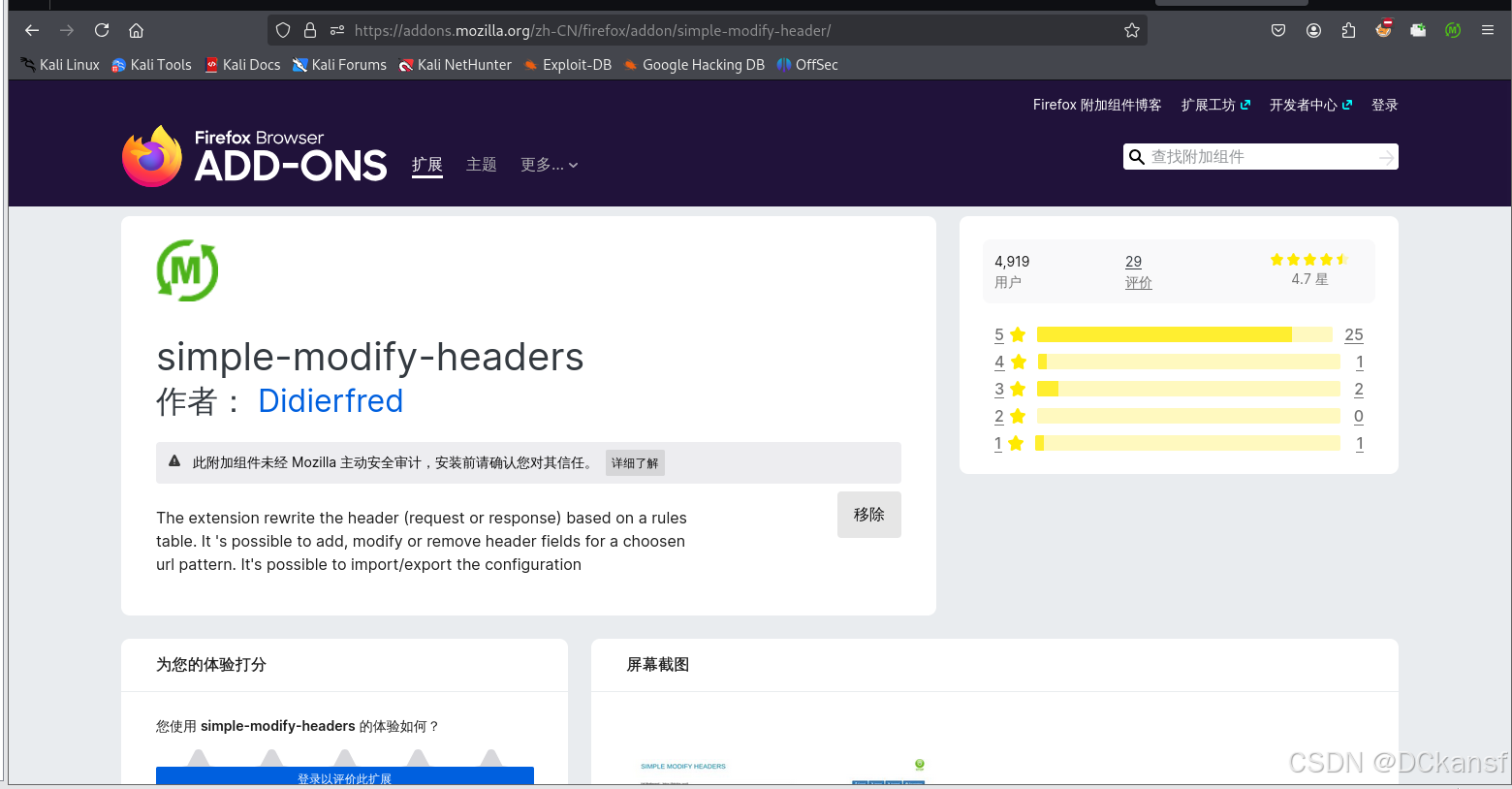Click the 25 count of 5-star reviews

click(x=1354, y=334)
